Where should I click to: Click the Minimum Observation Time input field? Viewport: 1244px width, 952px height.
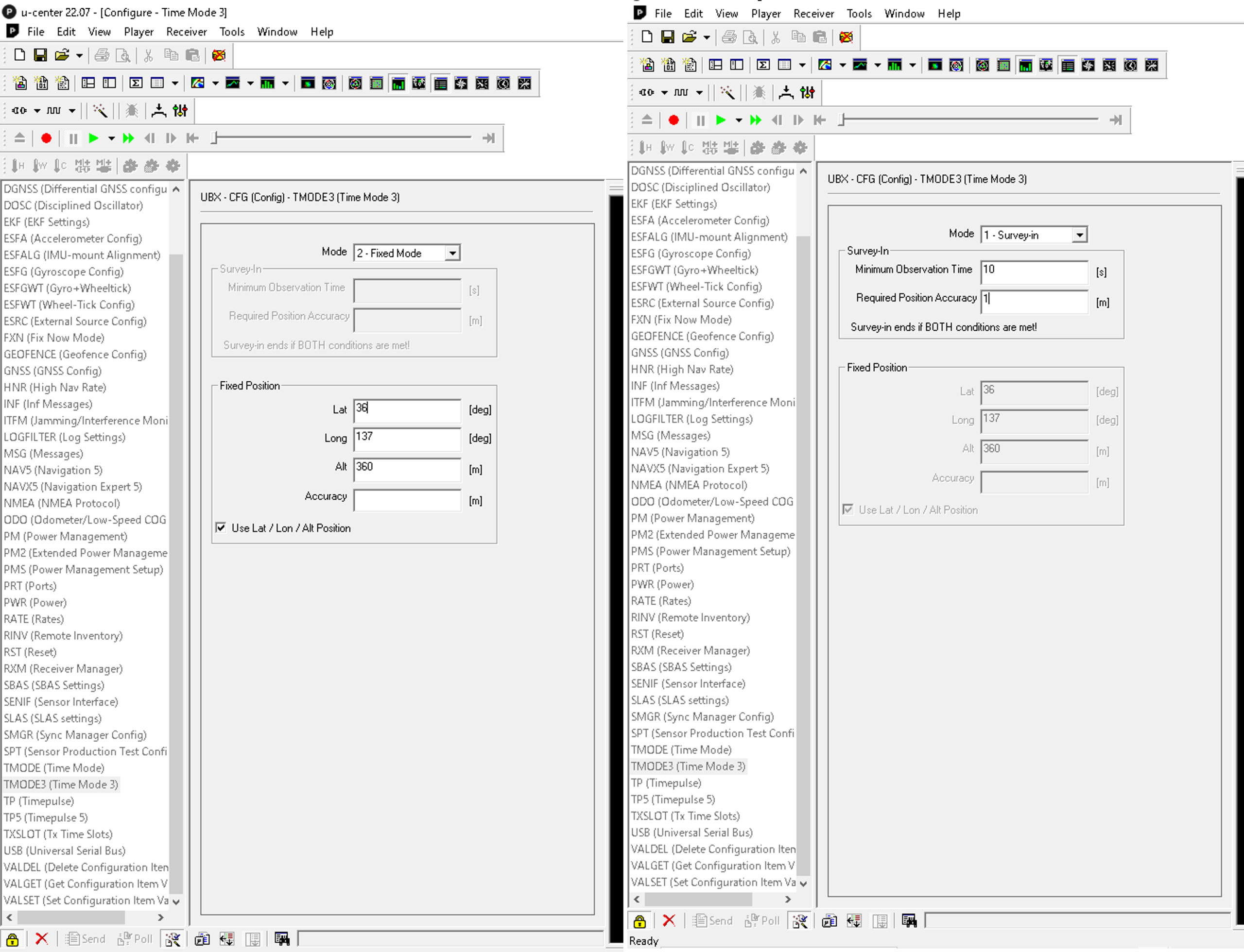1034,272
